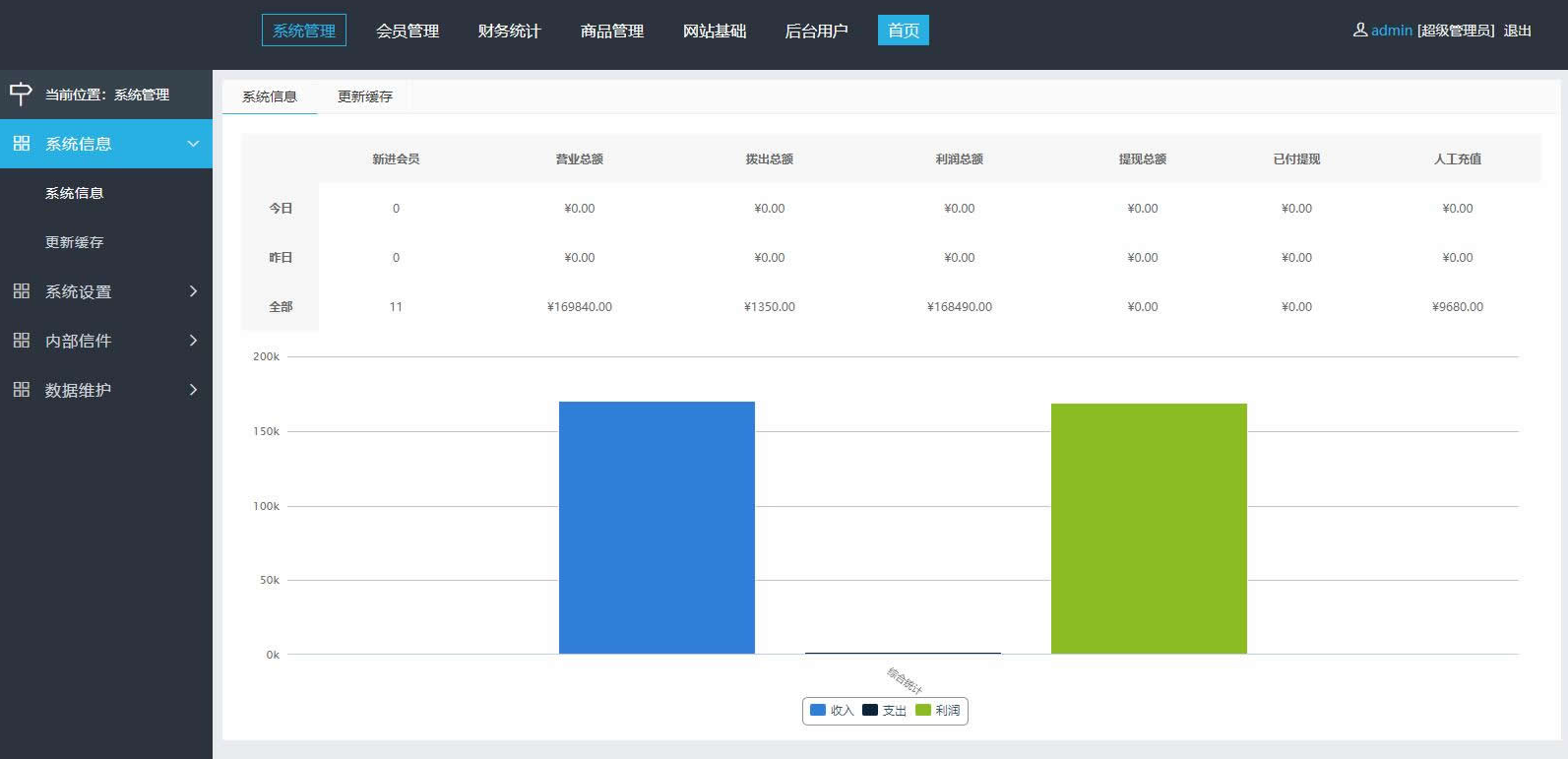Click the 已付提现 column header
Viewport: 1568px width, 759px height.
tap(1296, 158)
